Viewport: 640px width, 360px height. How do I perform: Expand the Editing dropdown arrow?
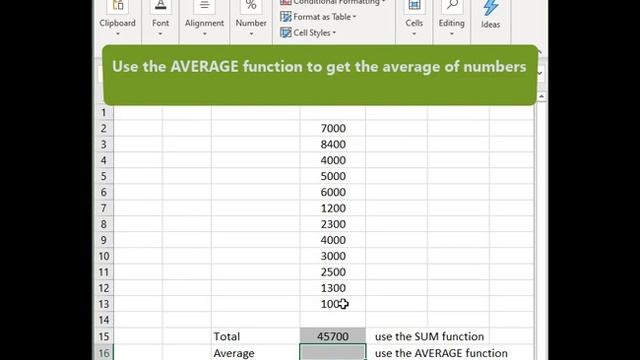pyautogui.click(x=451, y=34)
